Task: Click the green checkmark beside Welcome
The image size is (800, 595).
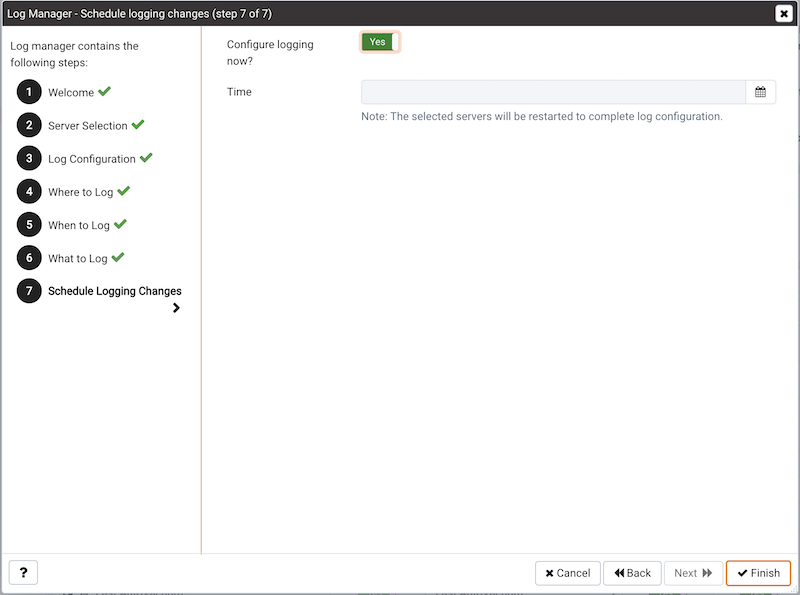Action: (x=105, y=91)
